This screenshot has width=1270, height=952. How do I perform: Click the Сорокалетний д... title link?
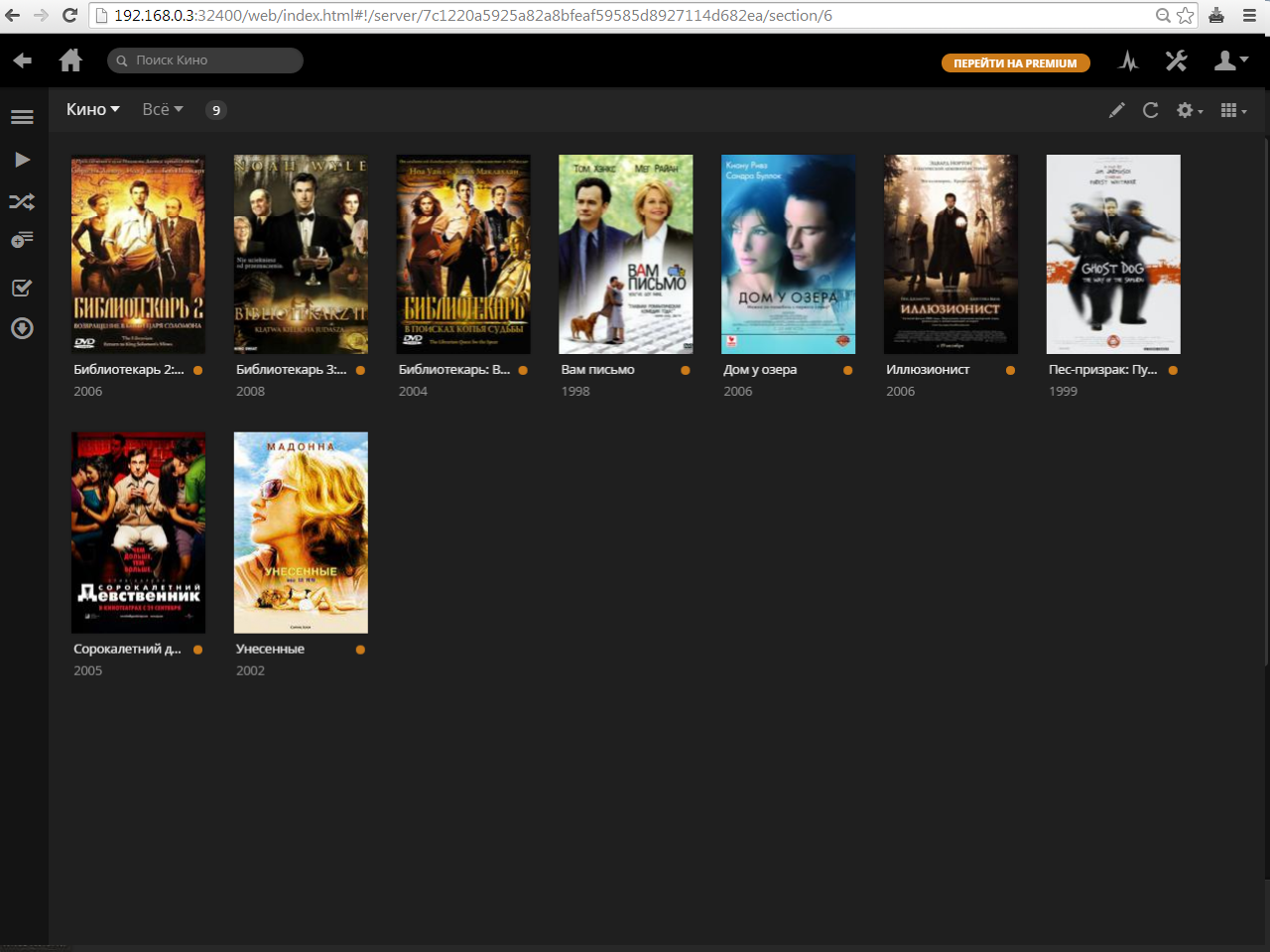(x=128, y=649)
